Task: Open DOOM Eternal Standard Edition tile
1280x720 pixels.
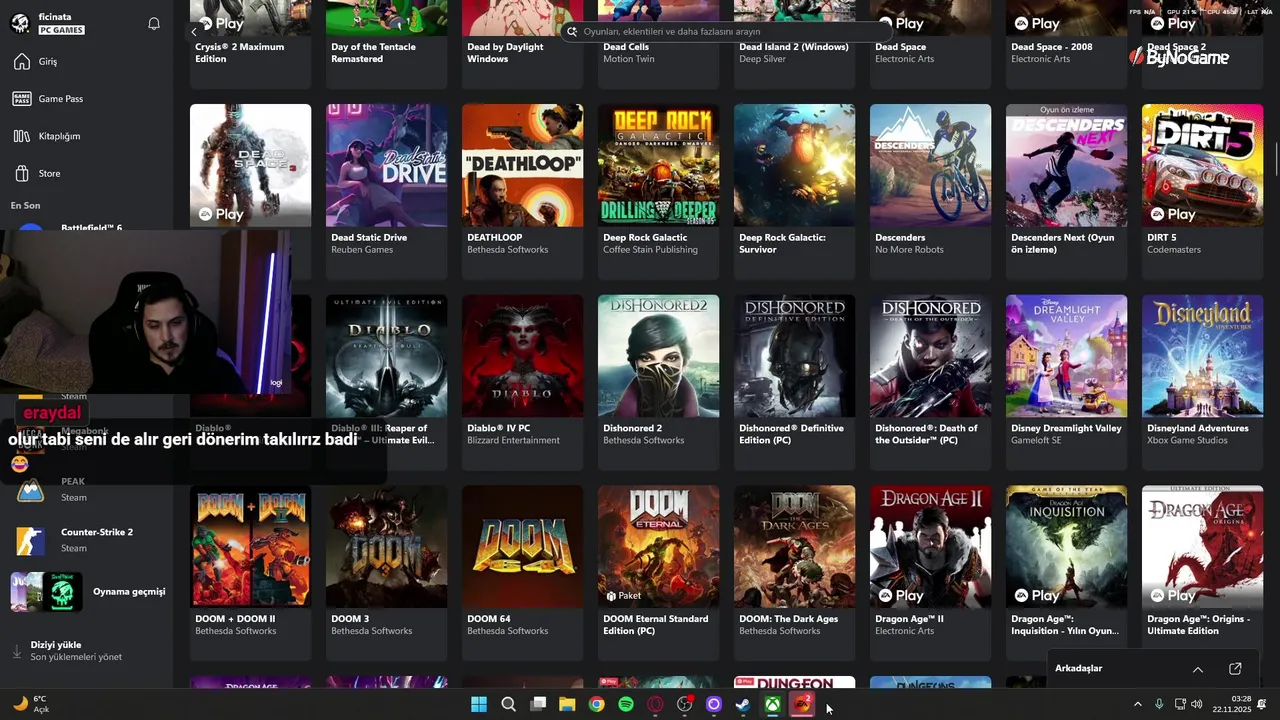Action: [658, 572]
